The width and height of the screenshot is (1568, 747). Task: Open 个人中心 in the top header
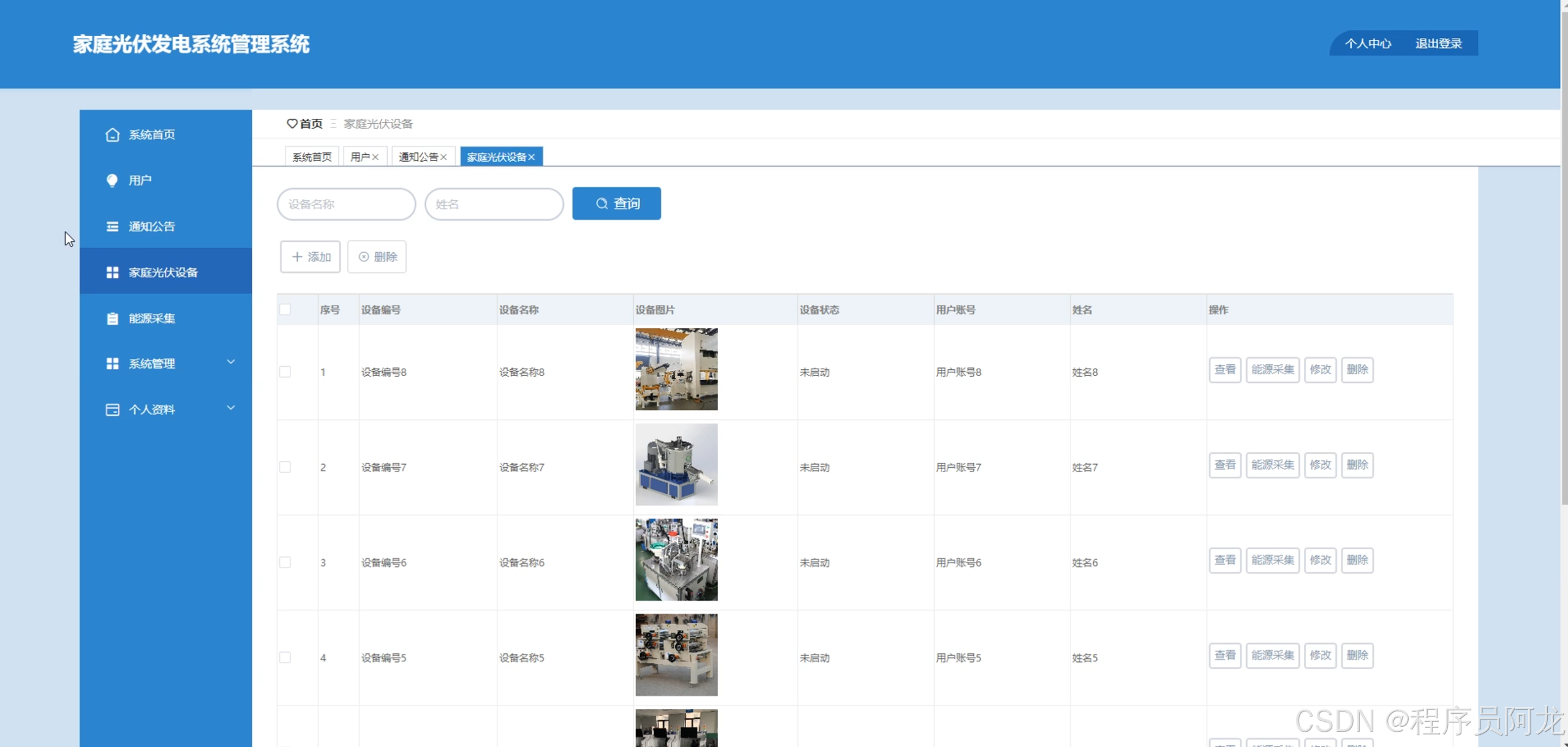pos(1368,43)
